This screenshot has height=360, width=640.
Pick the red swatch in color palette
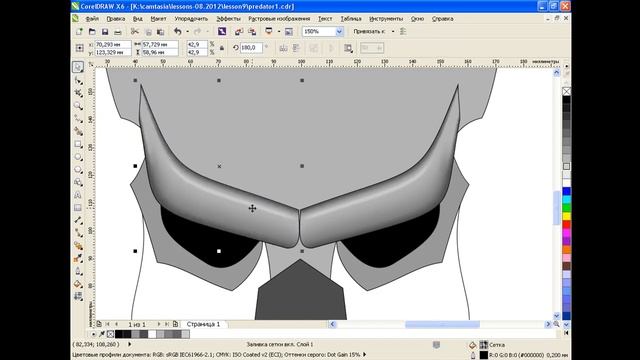coord(567,224)
